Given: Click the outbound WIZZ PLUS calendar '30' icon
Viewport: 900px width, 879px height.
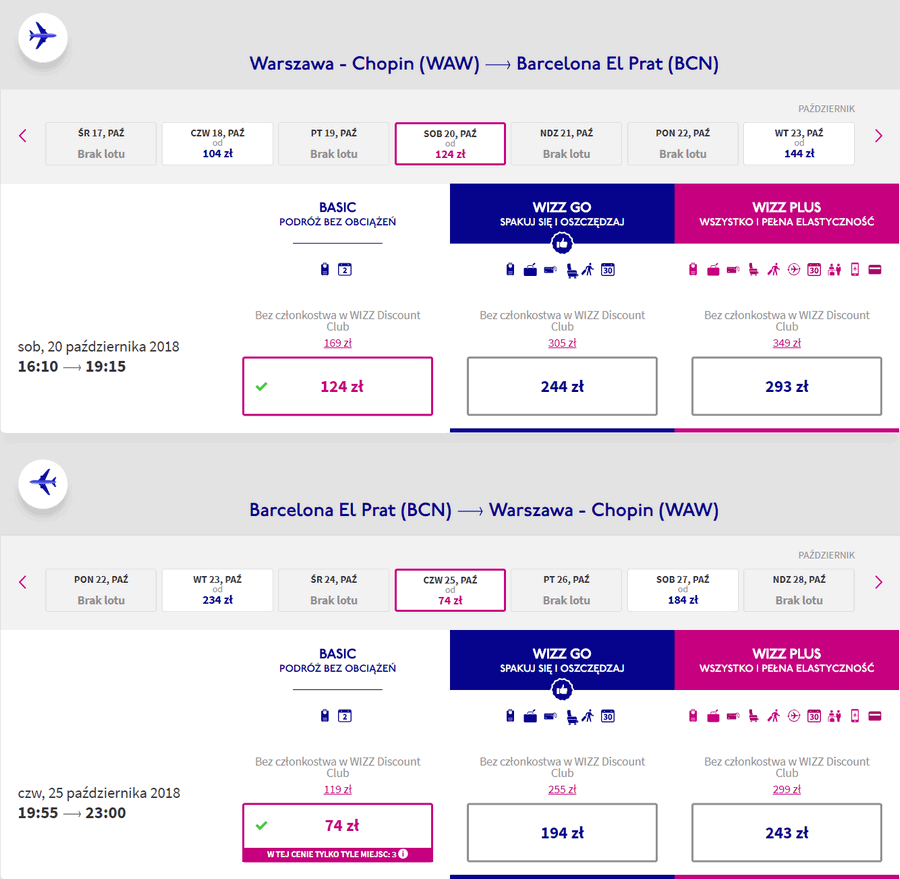Looking at the screenshot, I should pyautogui.click(x=814, y=269).
